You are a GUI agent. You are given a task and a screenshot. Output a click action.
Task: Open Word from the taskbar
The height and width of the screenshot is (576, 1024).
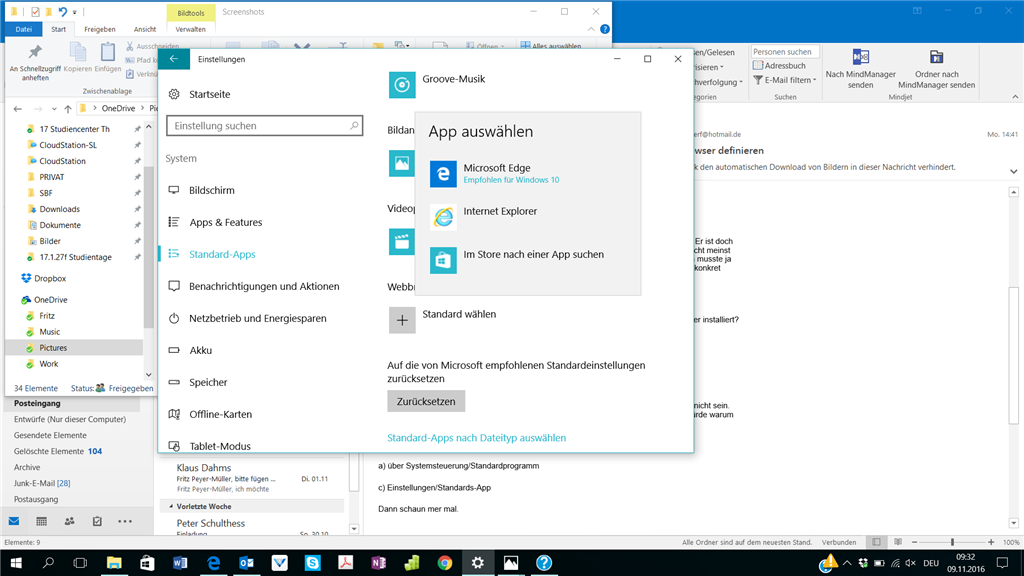(x=180, y=562)
